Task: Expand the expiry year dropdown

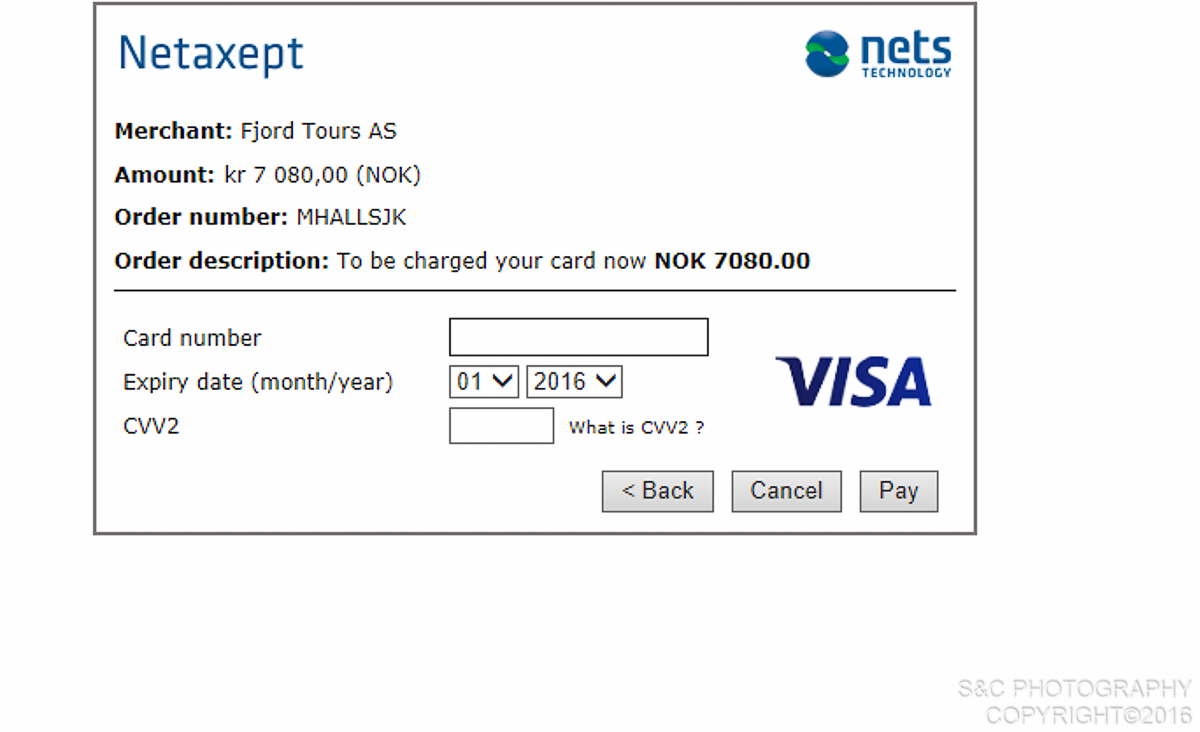Action: [574, 381]
